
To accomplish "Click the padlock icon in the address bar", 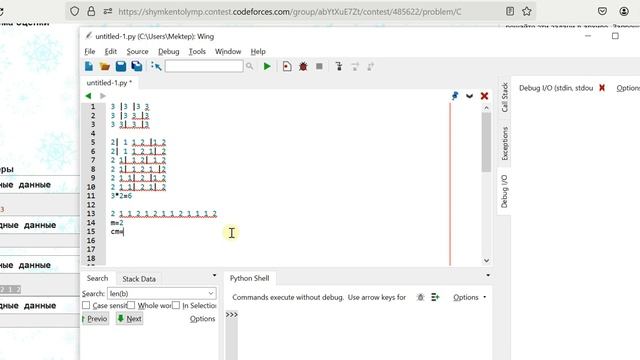I will (x=91, y=11).
